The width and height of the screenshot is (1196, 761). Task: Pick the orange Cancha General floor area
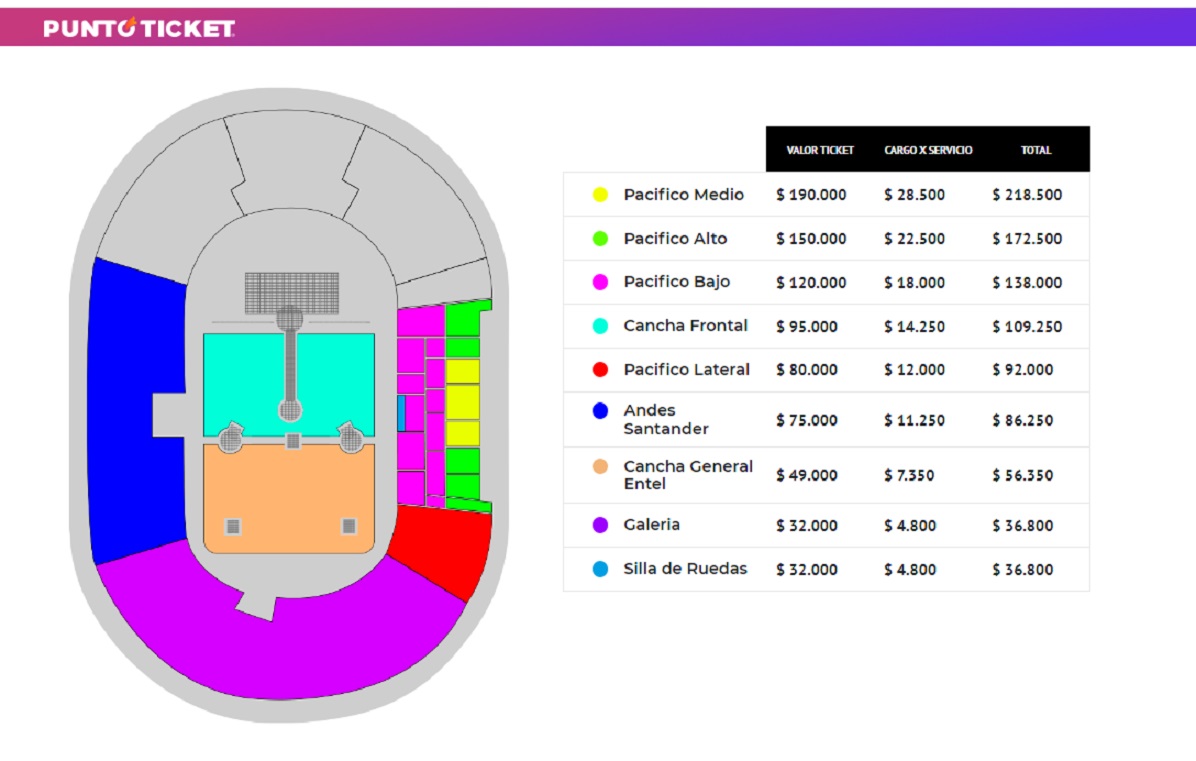[288, 495]
